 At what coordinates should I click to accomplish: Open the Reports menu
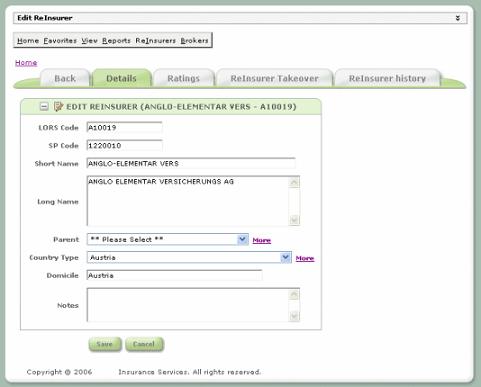point(116,41)
